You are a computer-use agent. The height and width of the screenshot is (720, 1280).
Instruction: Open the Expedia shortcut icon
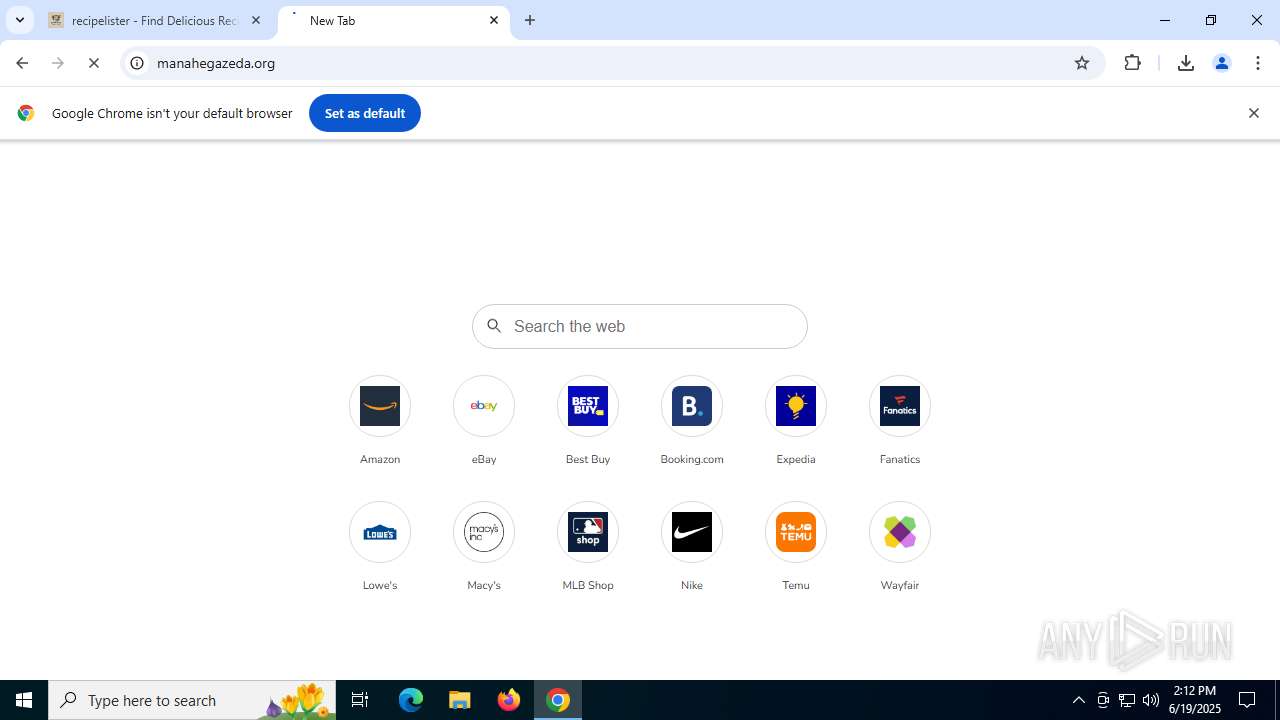tap(796, 406)
